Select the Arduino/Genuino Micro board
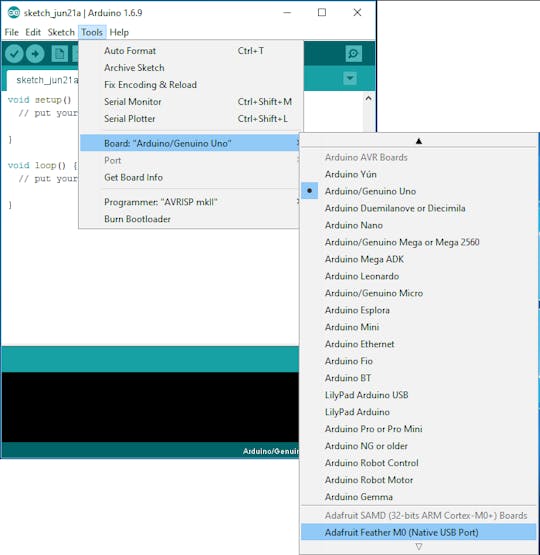Viewport: 540px width, 555px height. tap(419, 293)
